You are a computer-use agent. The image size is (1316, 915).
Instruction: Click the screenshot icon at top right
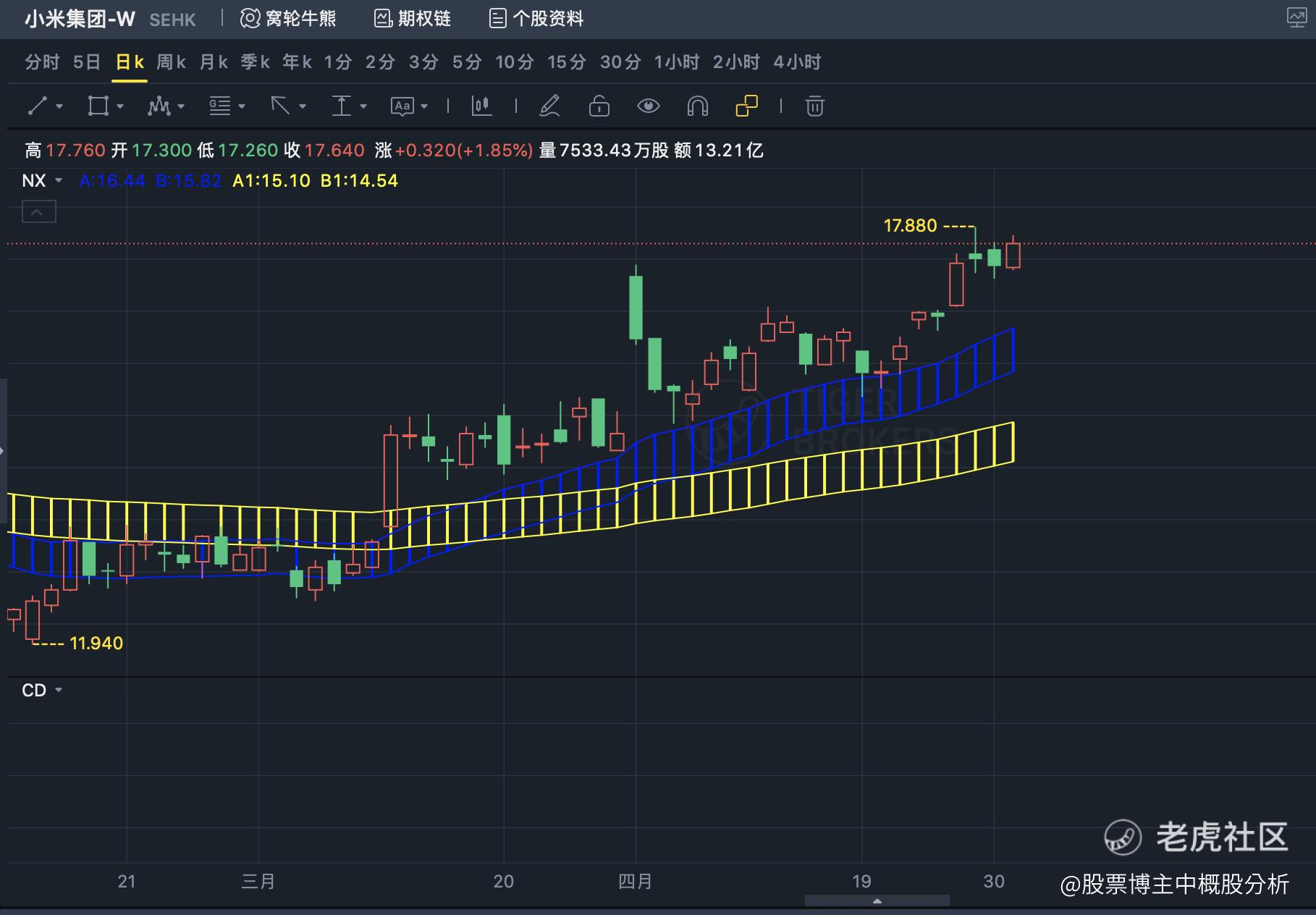pyautogui.click(x=1296, y=18)
